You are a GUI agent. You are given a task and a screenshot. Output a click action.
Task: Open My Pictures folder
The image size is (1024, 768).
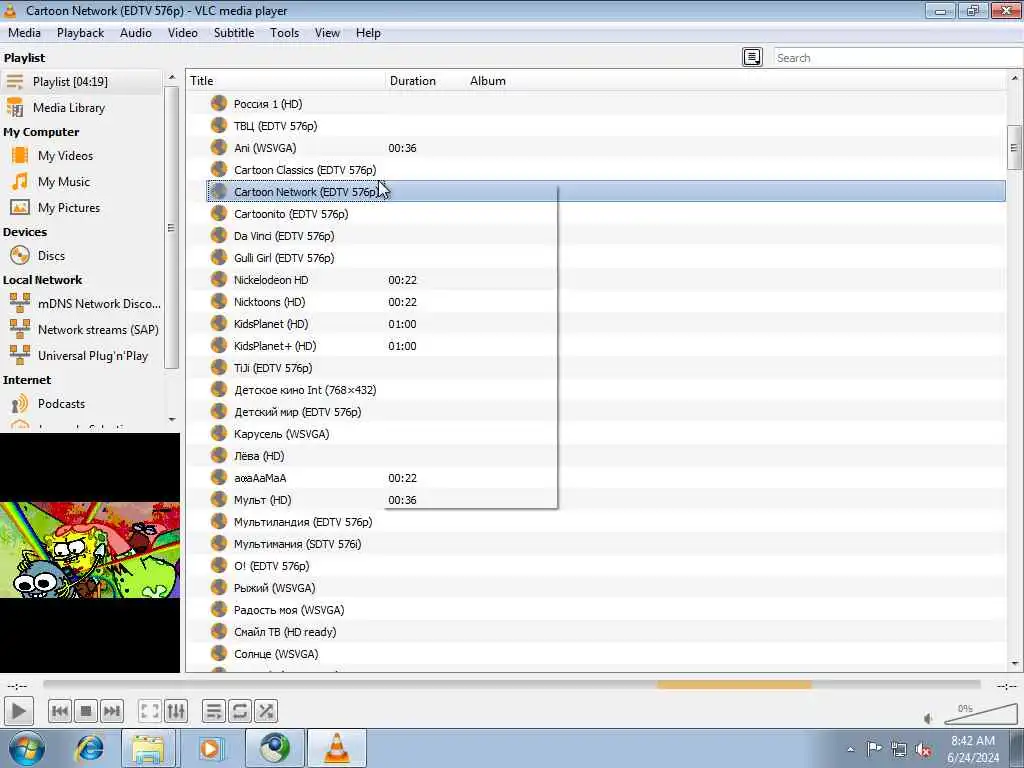point(82,208)
